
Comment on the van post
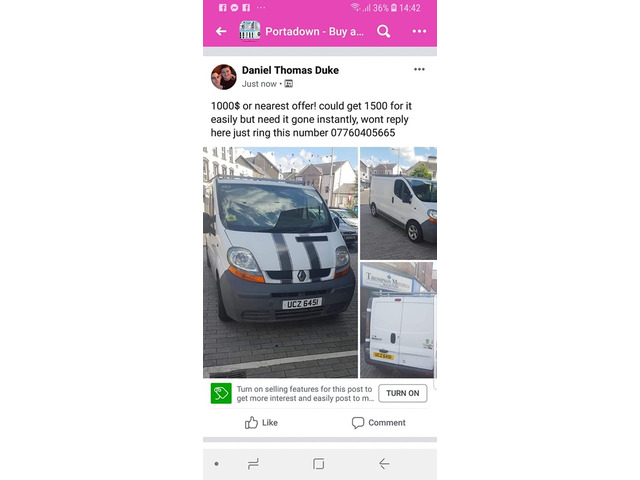point(378,423)
